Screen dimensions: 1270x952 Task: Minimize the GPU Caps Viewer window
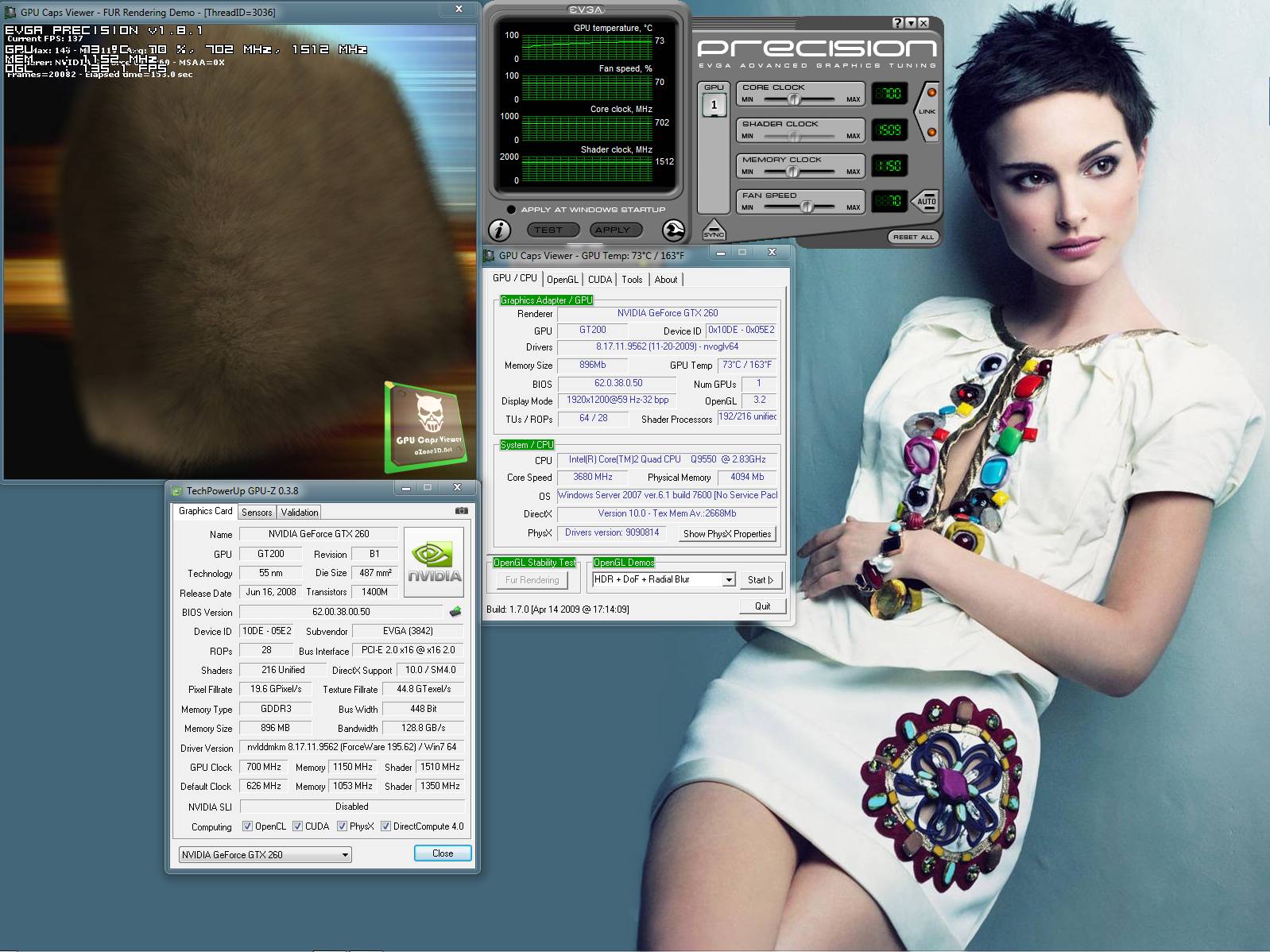(x=720, y=252)
